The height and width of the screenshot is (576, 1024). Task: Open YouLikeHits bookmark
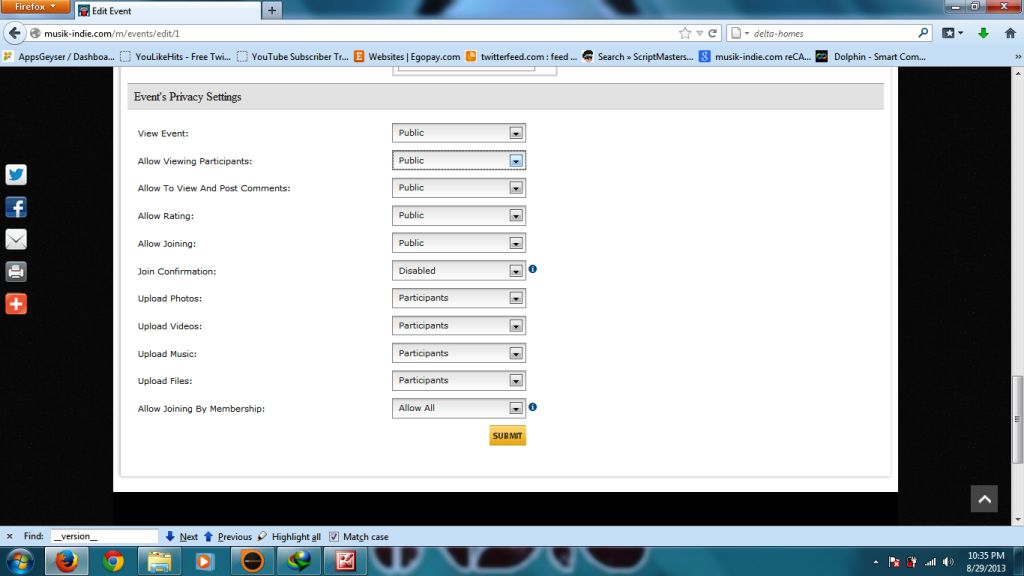coord(176,57)
